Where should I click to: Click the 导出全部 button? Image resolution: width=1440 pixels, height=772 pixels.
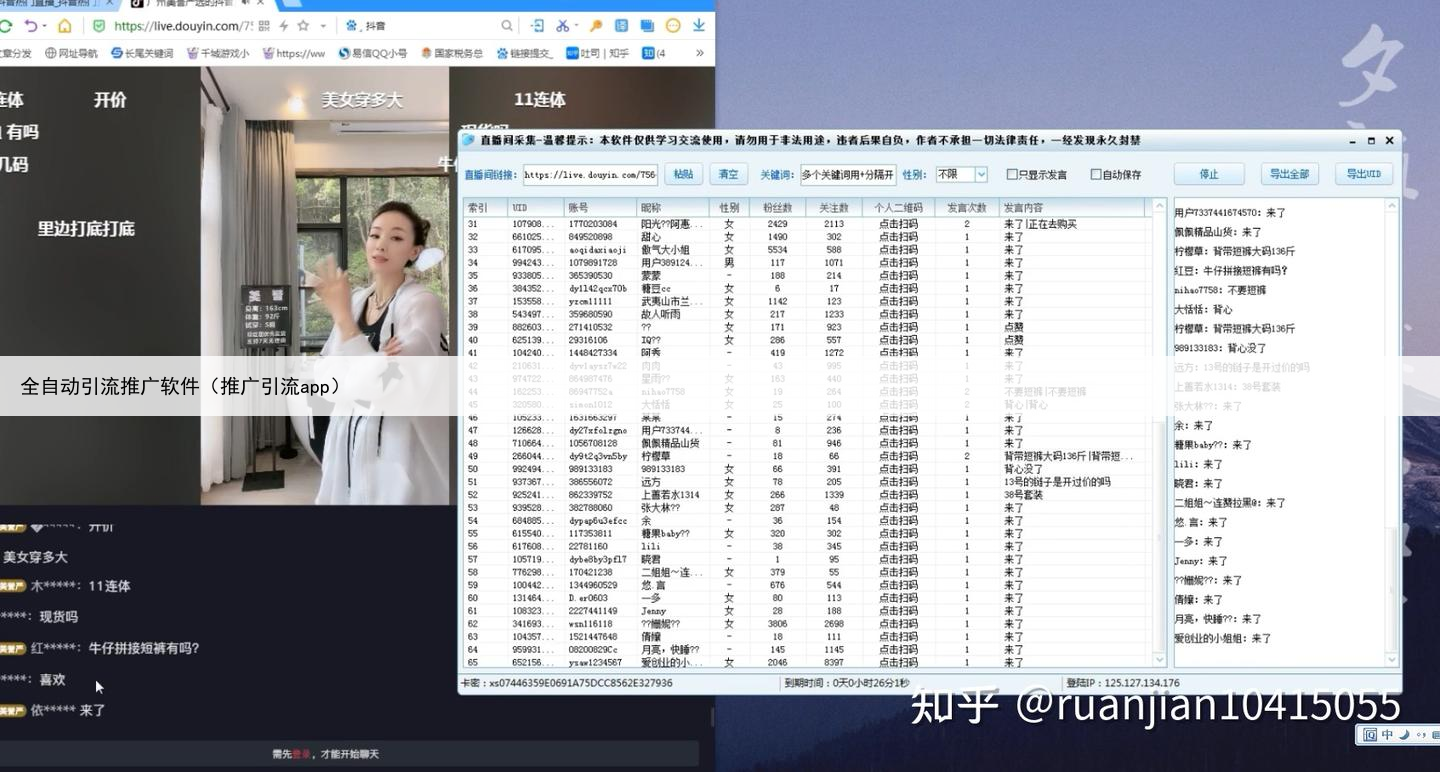[1289, 174]
